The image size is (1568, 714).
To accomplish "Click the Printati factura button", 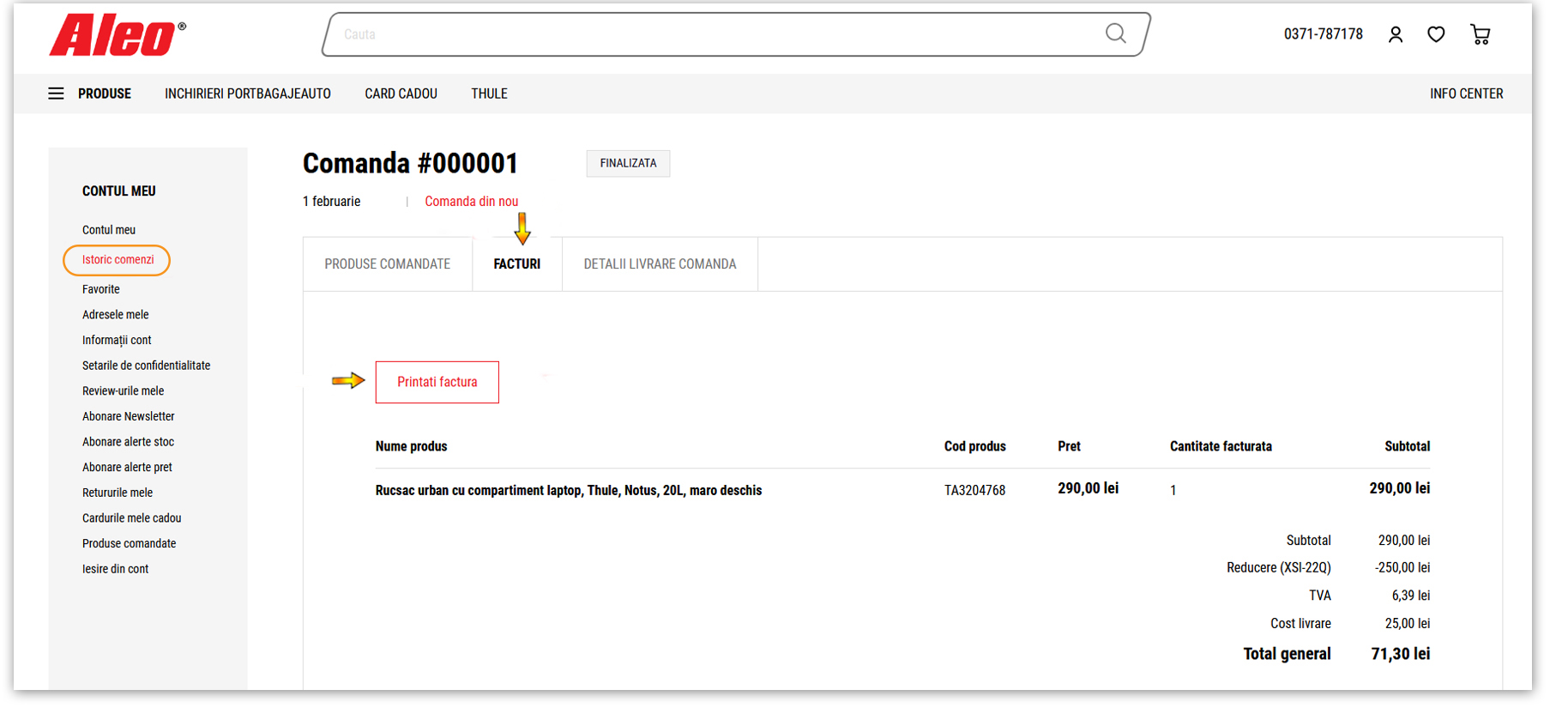I will 437,382.
